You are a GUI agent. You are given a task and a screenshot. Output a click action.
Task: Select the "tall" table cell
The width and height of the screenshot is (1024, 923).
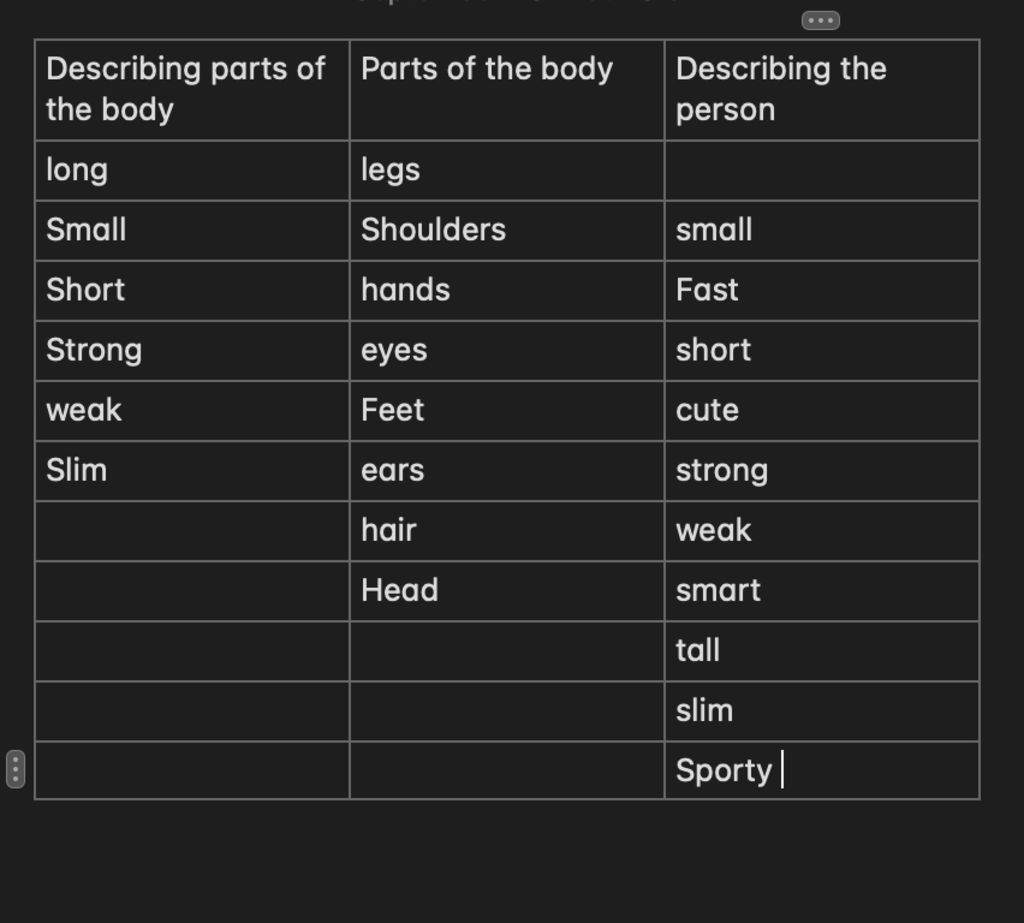click(821, 650)
